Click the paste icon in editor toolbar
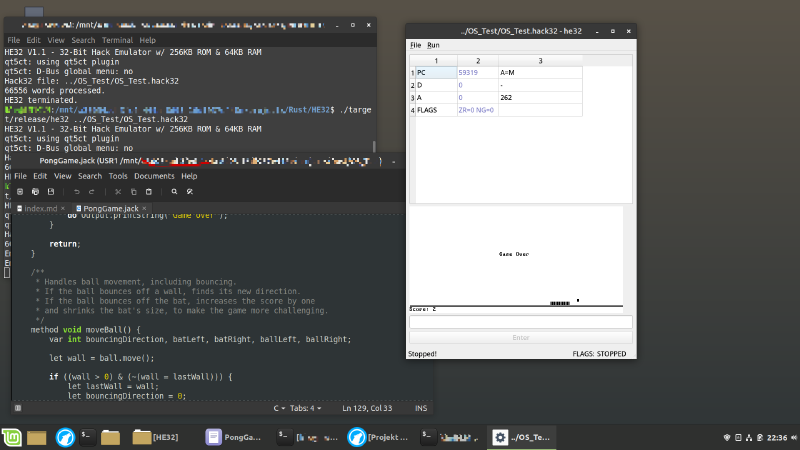 (x=148, y=191)
